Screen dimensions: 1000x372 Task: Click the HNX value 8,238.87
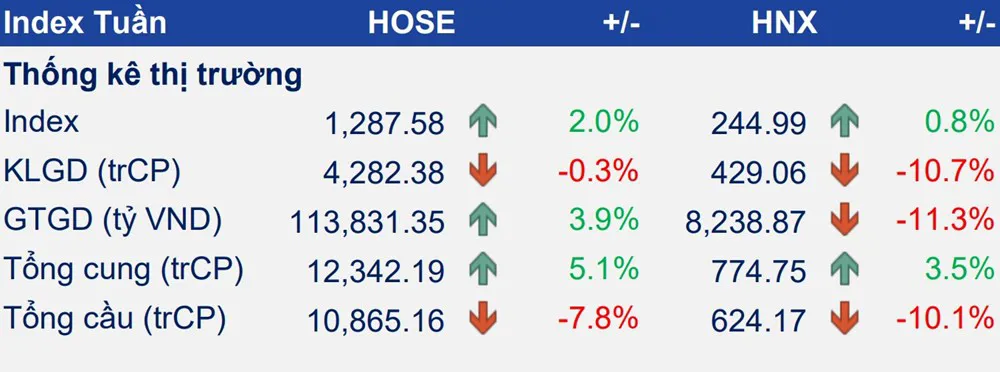(746, 222)
